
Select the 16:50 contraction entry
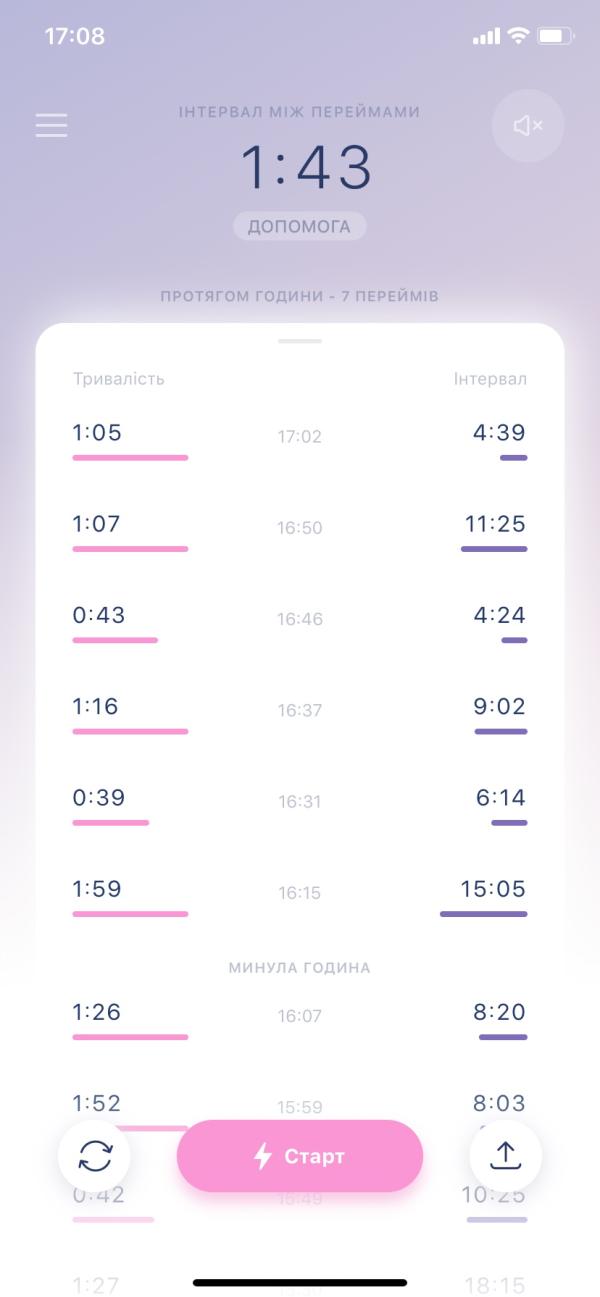pos(300,531)
